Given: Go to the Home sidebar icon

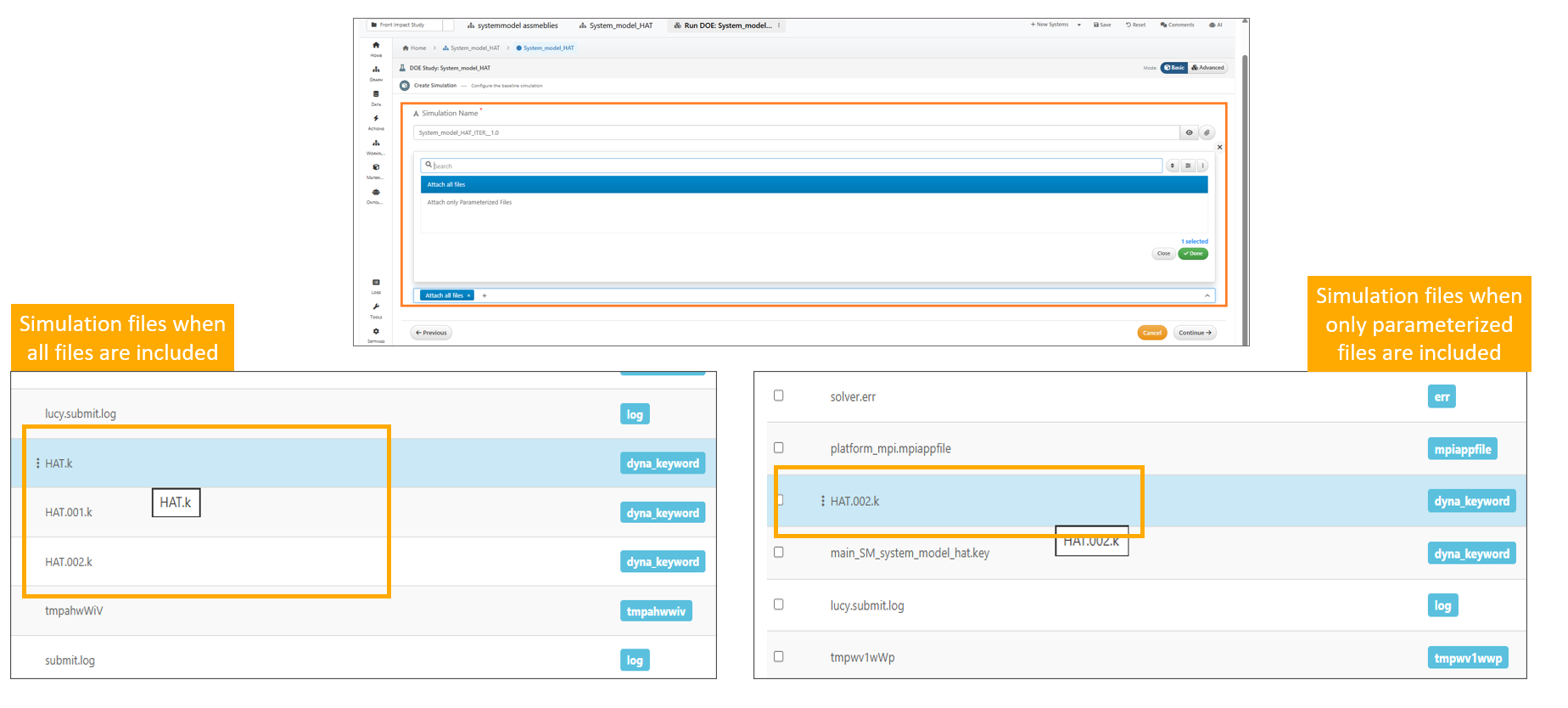Looking at the screenshot, I should coord(376,46).
